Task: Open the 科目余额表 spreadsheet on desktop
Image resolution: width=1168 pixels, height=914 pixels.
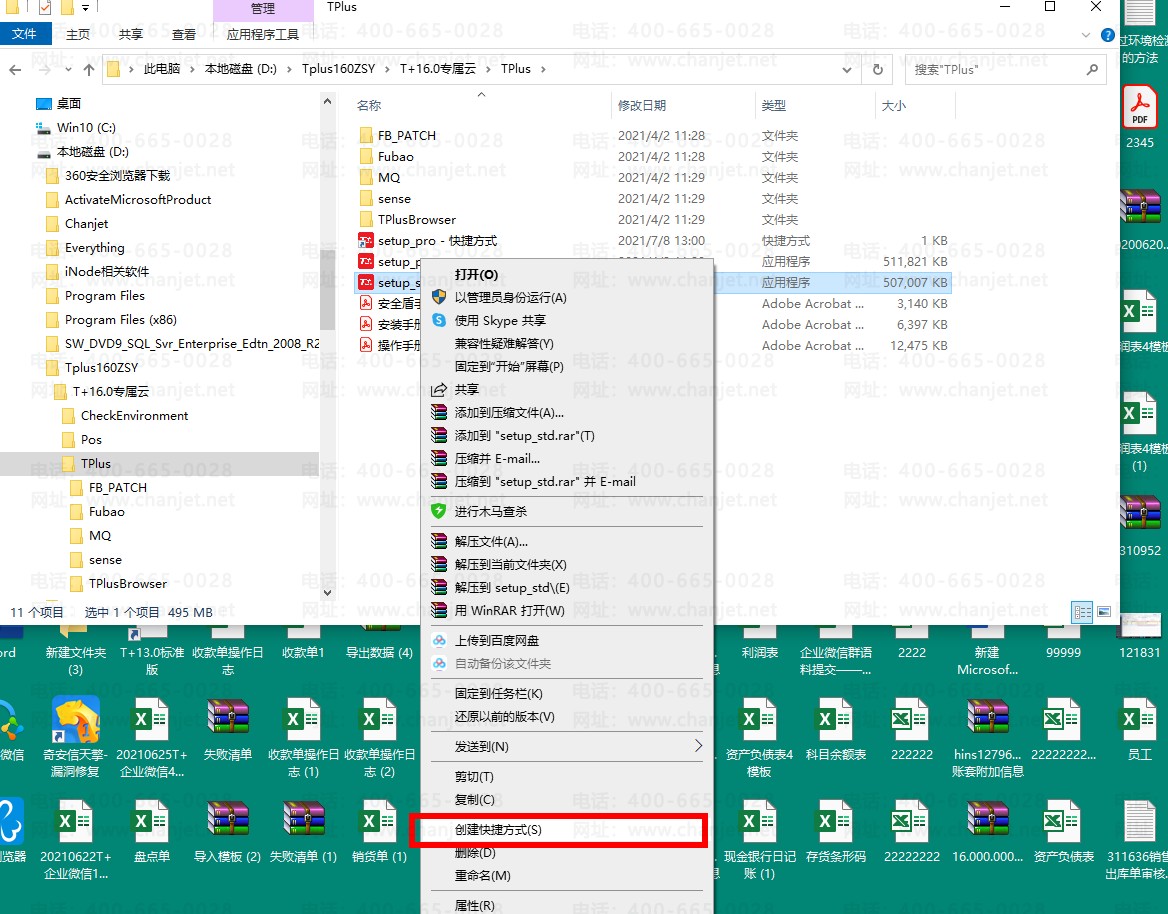Action: [x=836, y=729]
